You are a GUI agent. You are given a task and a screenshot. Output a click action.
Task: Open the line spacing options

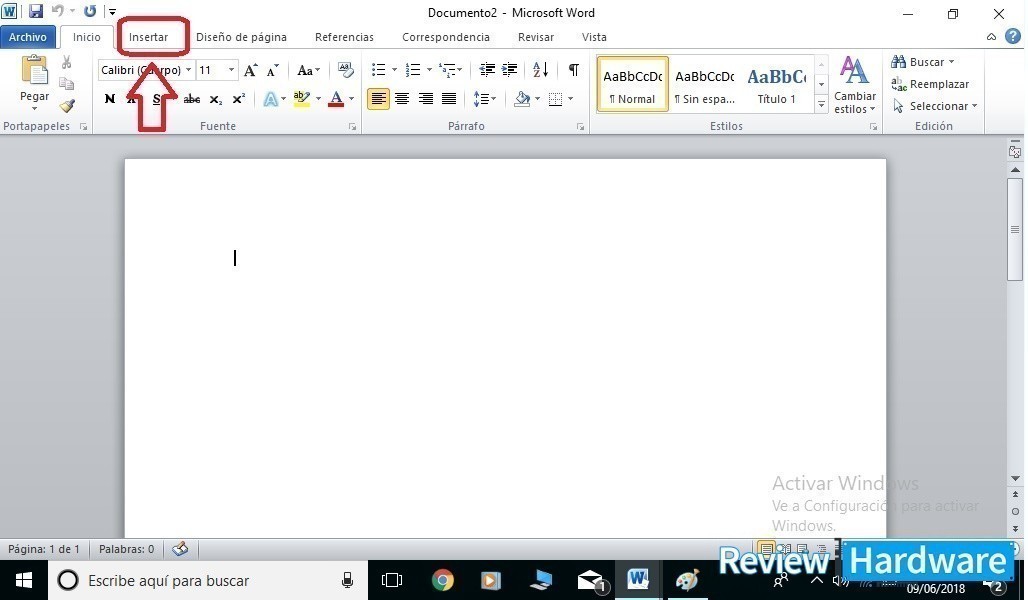pyautogui.click(x=484, y=99)
